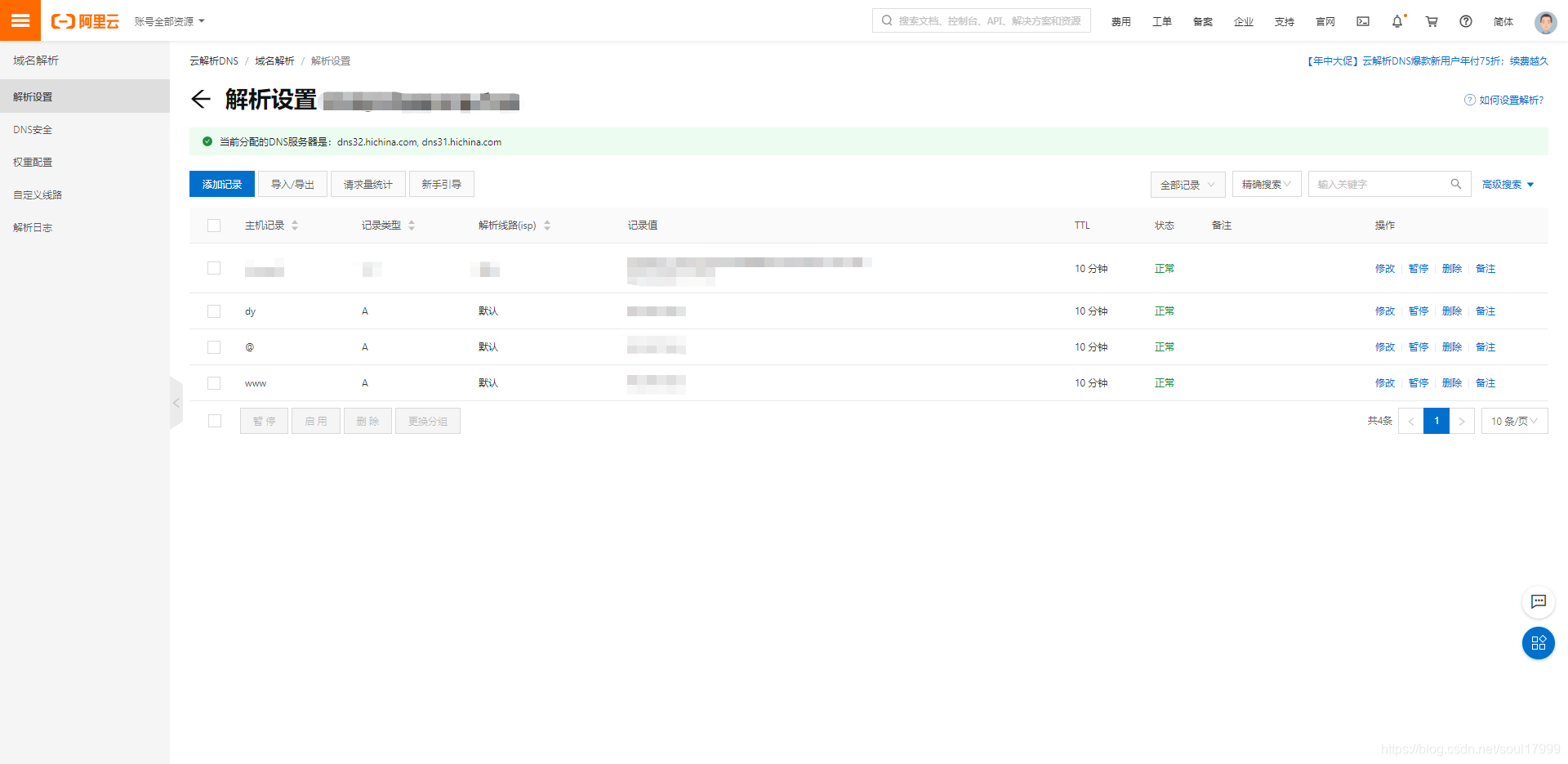Viewport: 1568px width, 764px height.
Task: Sort by 主机记录 column arrows
Action: [x=295, y=226]
